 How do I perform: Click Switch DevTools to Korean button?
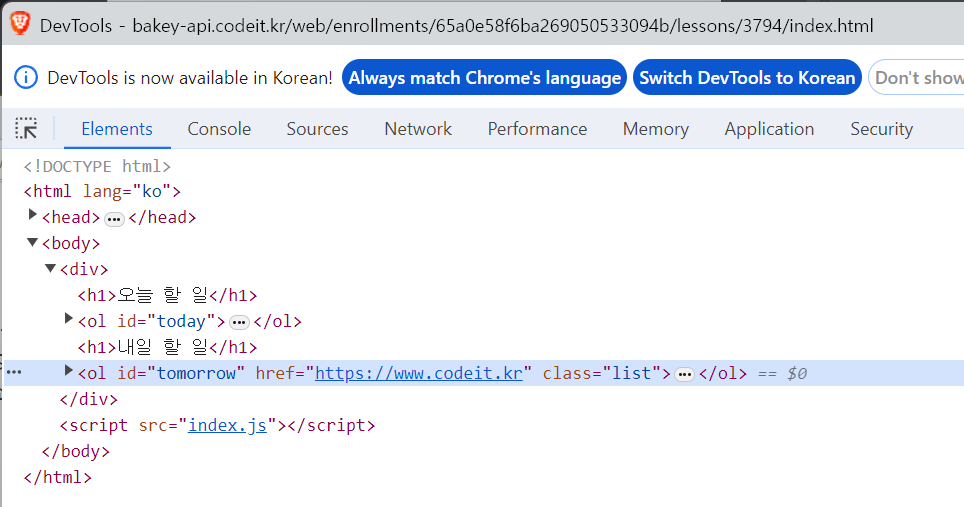click(x=747, y=77)
